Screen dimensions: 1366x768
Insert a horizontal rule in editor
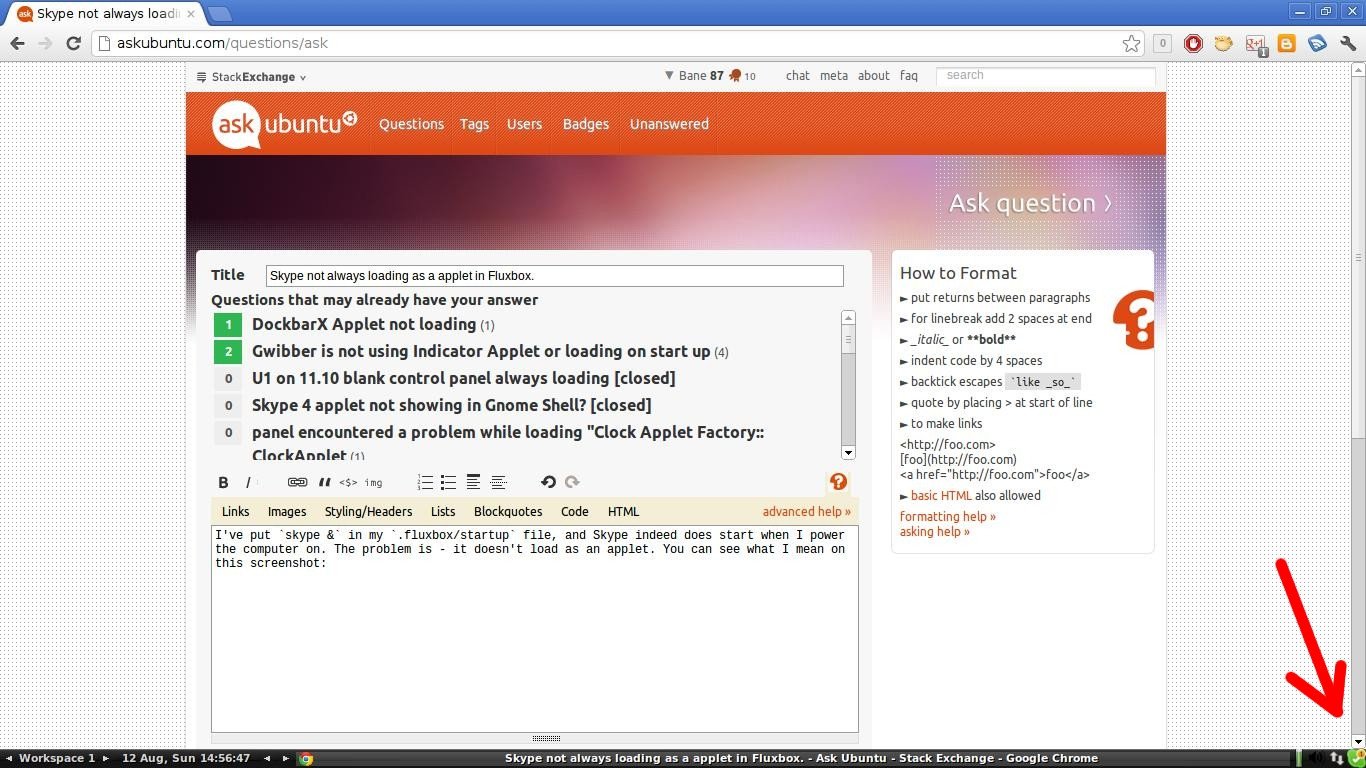pos(498,482)
